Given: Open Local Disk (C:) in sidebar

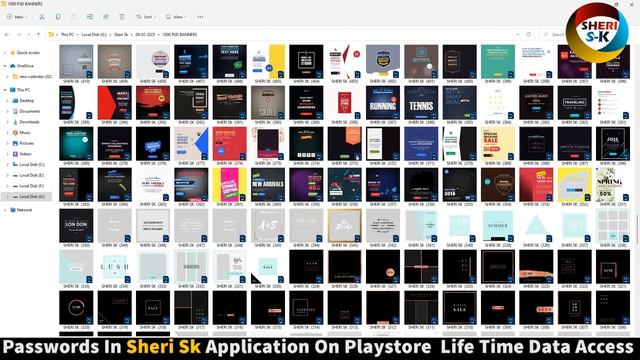Looking at the screenshot, I should (32, 164).
